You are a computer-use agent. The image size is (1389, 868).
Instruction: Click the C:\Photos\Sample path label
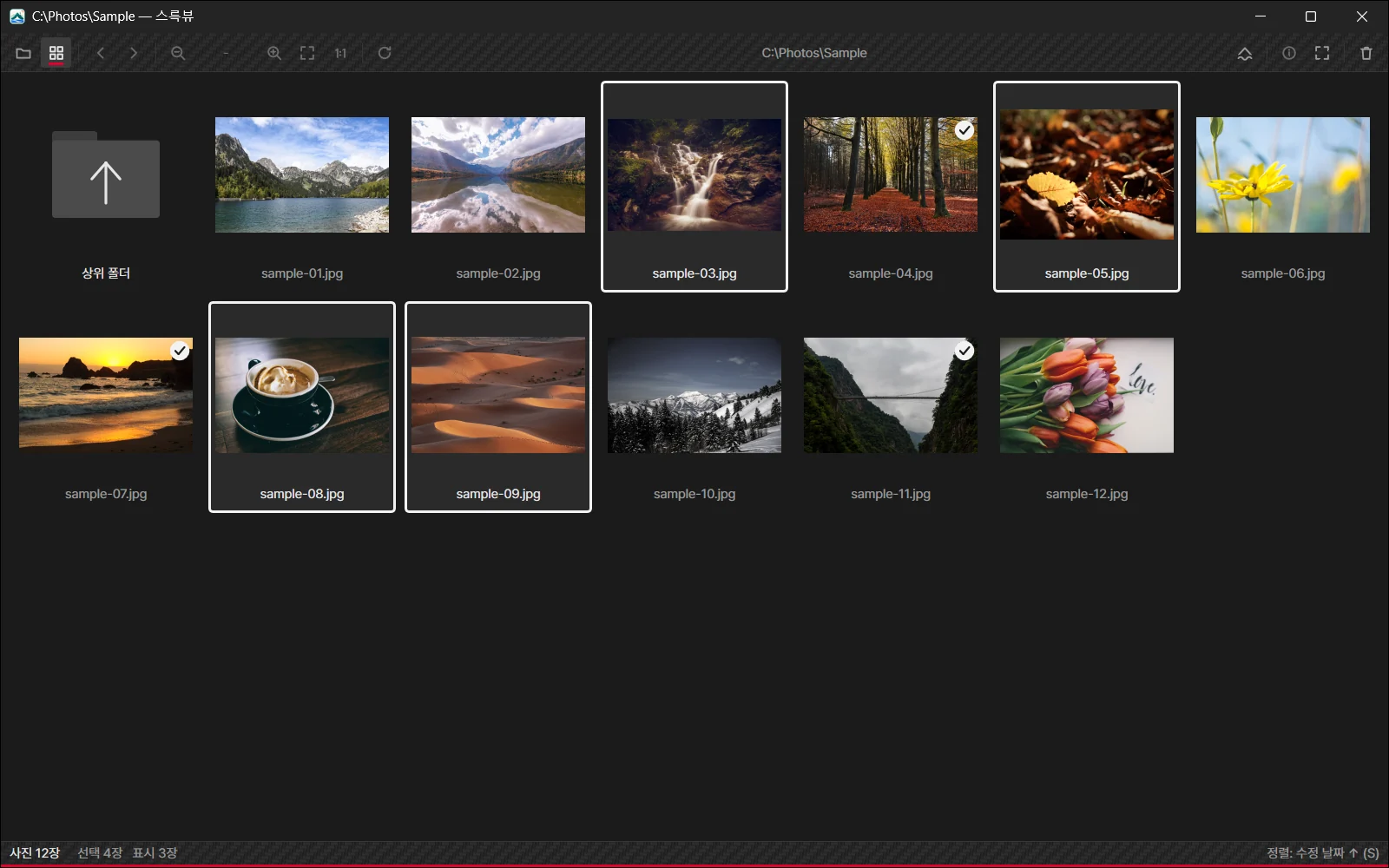point(814,53)
